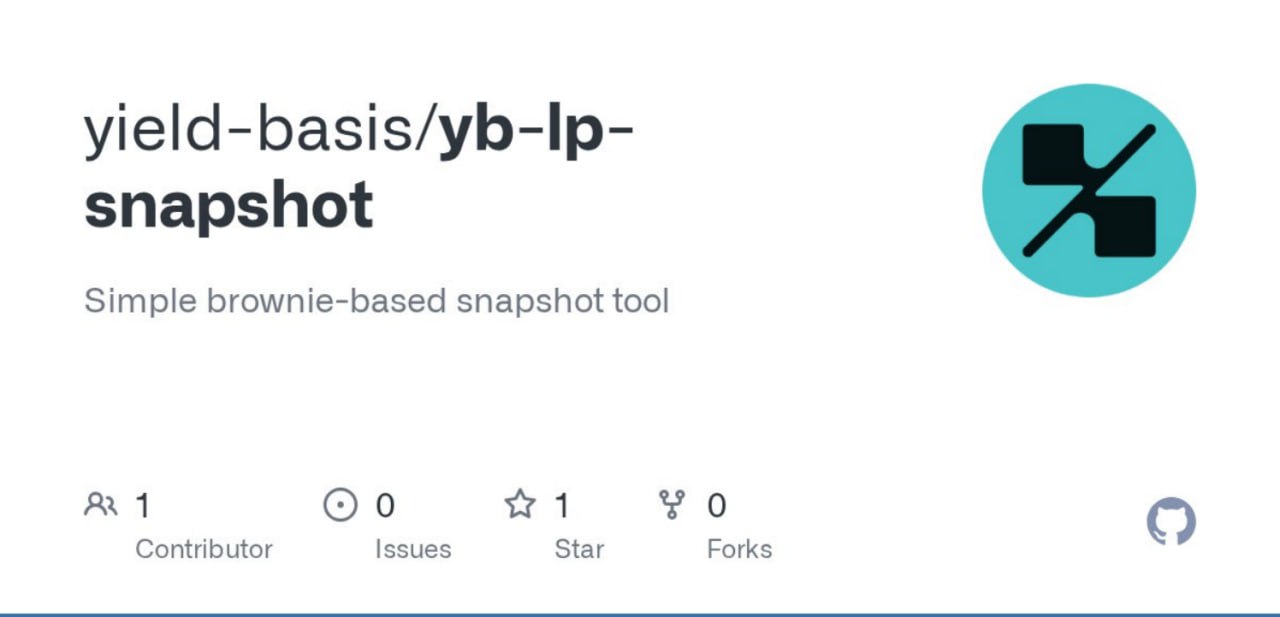Click the issues count number 0

pos(385,506)
